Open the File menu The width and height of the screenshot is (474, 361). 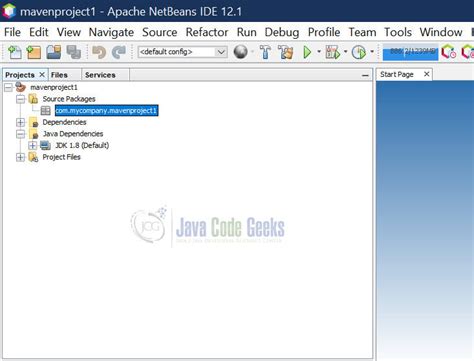click(x=12, y=32)
